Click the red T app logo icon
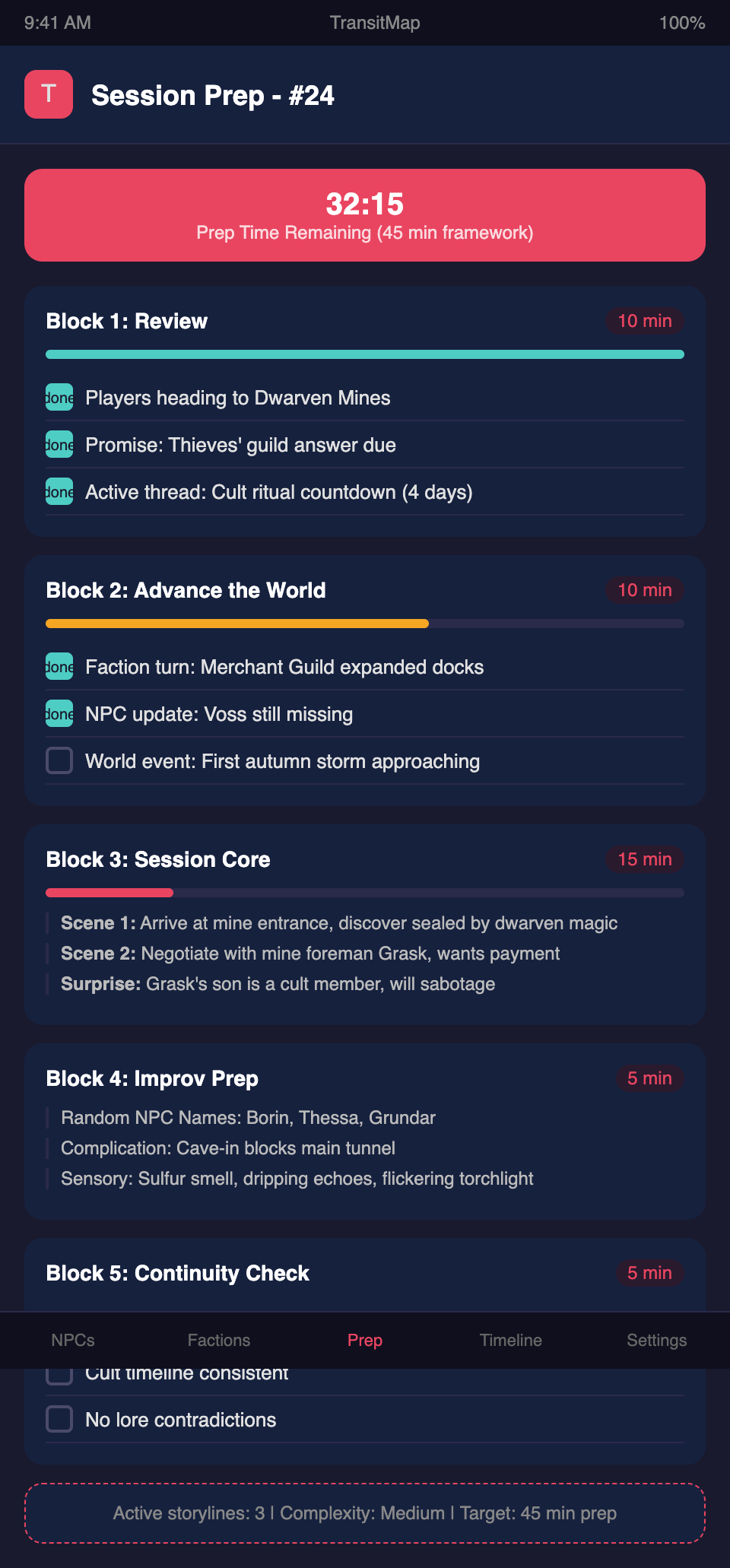The image size is (730, 1568). click(x=49, y=94)
